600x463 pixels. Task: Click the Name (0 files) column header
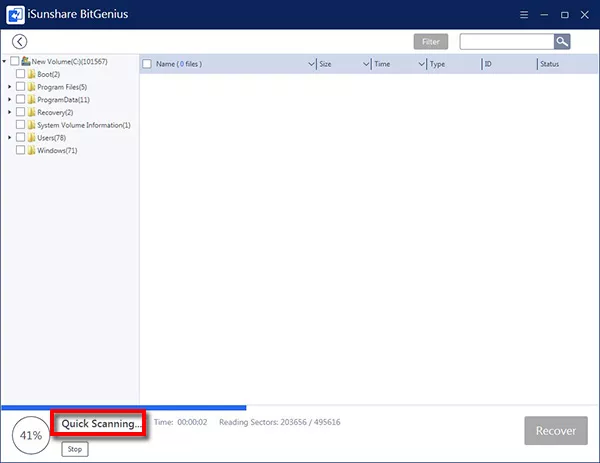click(x=179, y=64)
